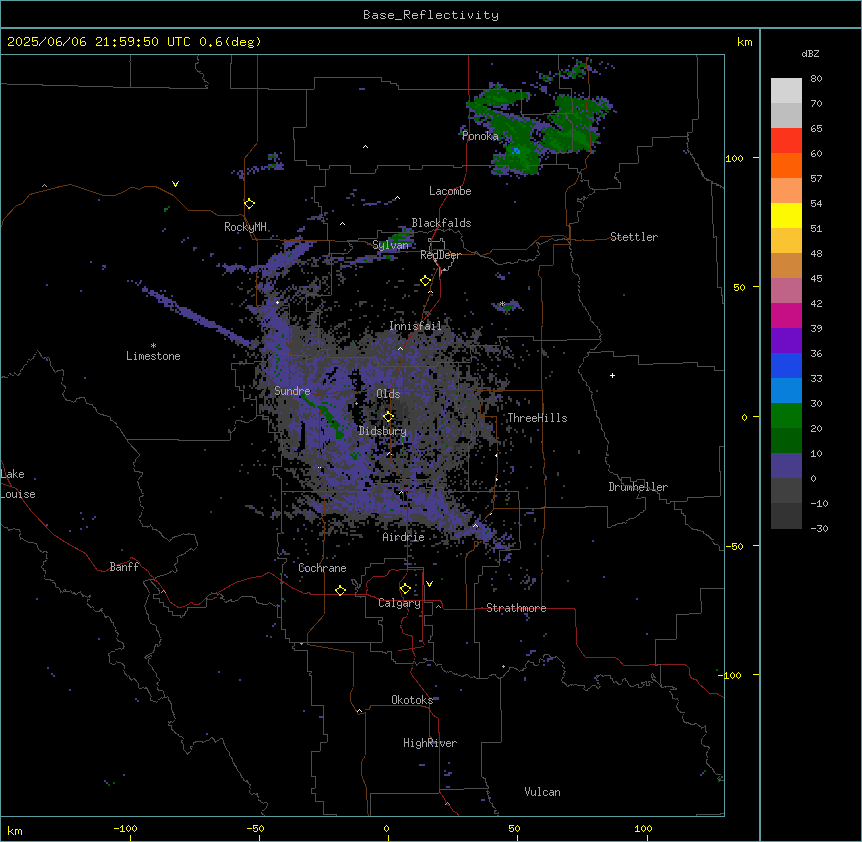This screenshot has width=862, height=842.
Task: Click the Didsbury city label
Action: (382, 431)
